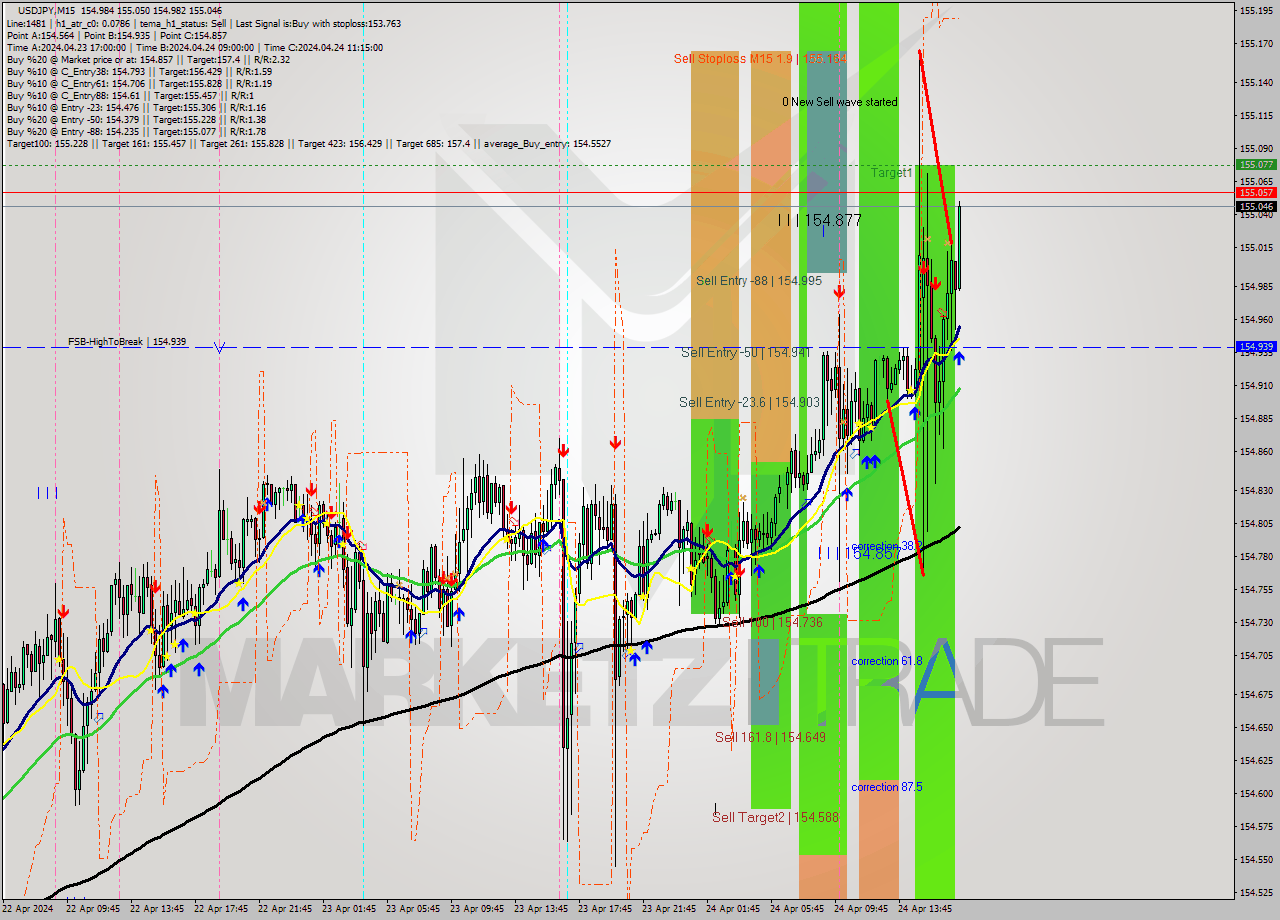
Task: Click the 23 Apr 01:45 time label
Action: coord(347,909)
